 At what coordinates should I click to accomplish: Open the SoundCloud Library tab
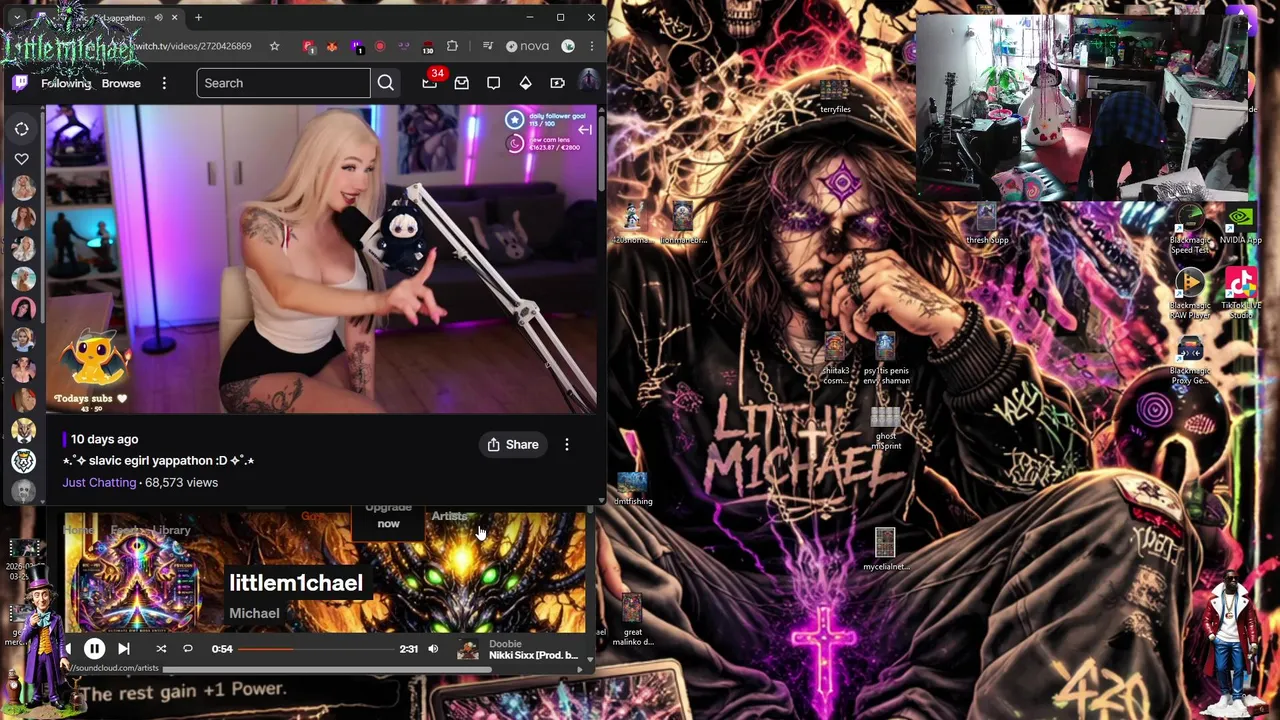172,530
